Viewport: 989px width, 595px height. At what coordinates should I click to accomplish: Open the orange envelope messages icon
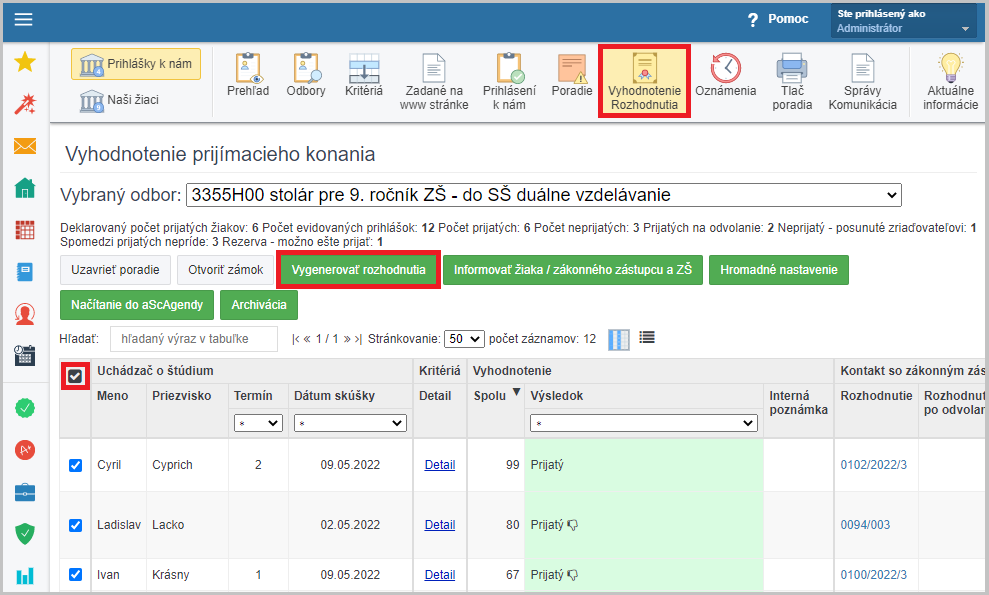(25, 146)
